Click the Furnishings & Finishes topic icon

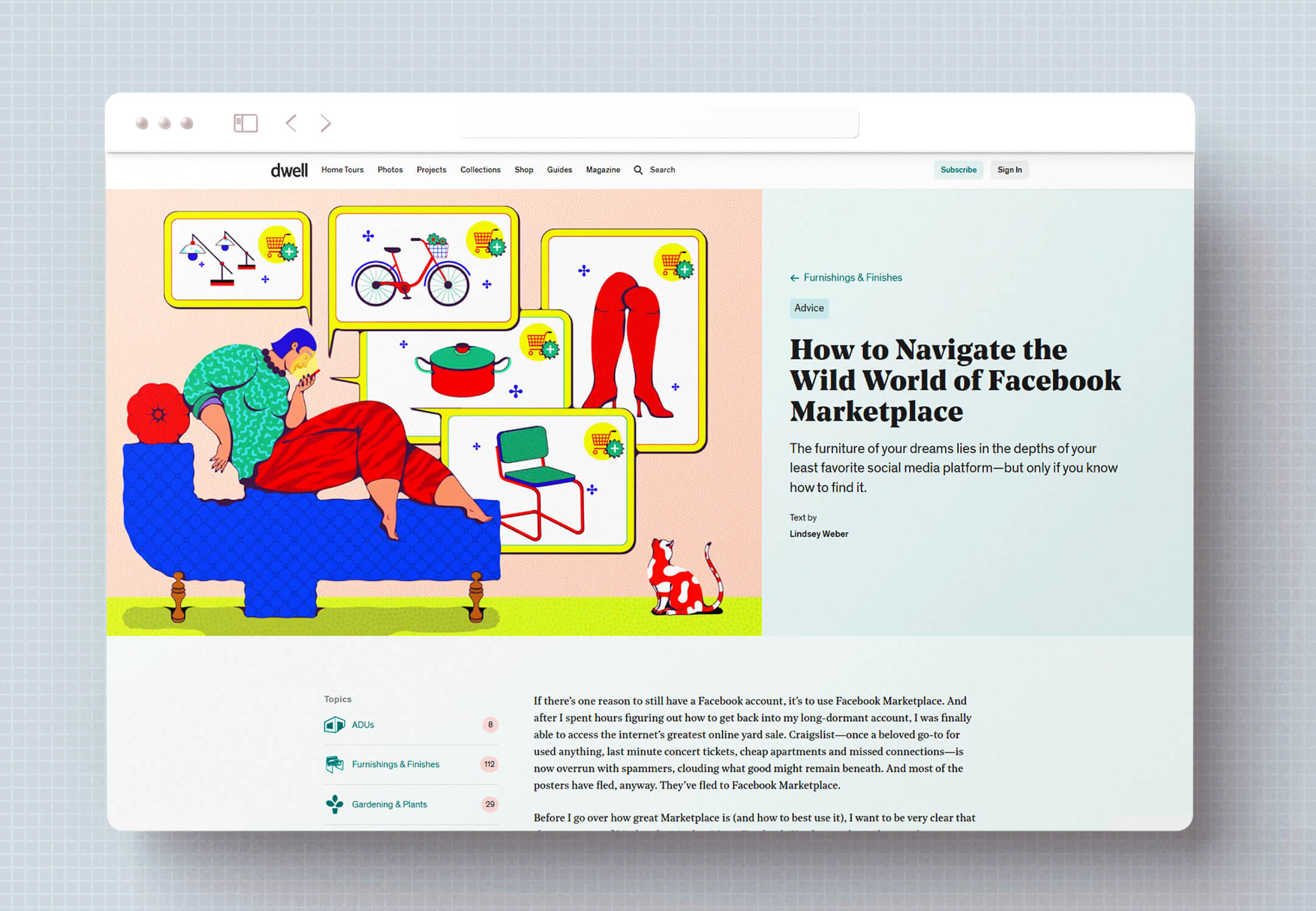pyautogui.click(x=334, y=764)
